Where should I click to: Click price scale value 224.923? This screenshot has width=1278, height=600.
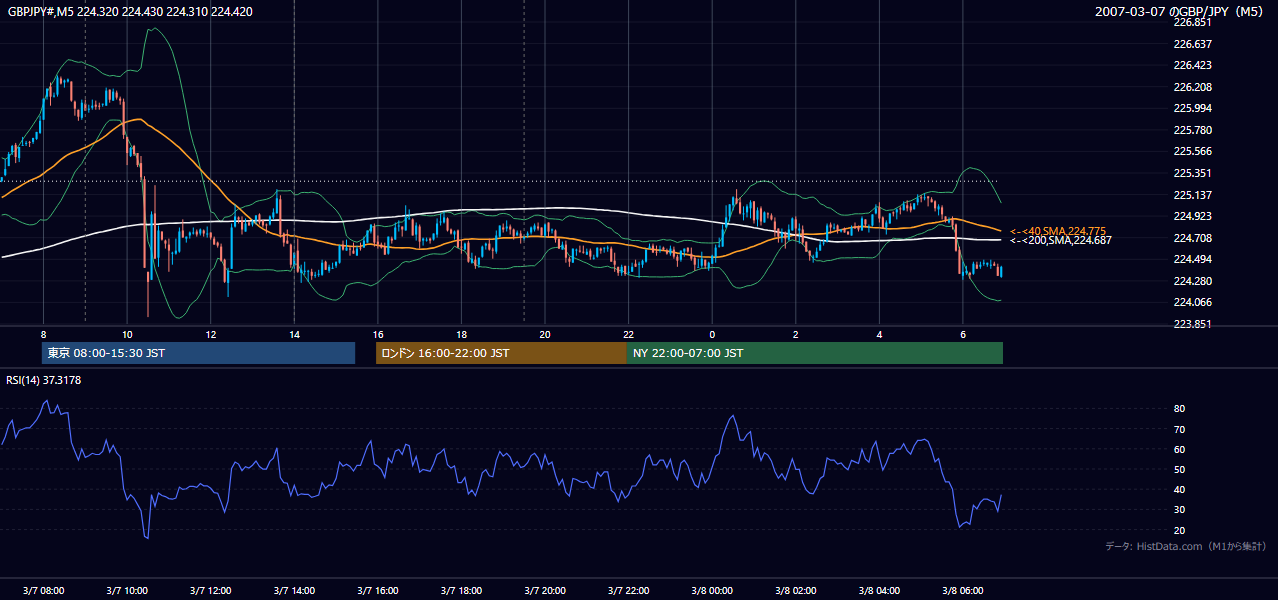(x=1192, y=216)
